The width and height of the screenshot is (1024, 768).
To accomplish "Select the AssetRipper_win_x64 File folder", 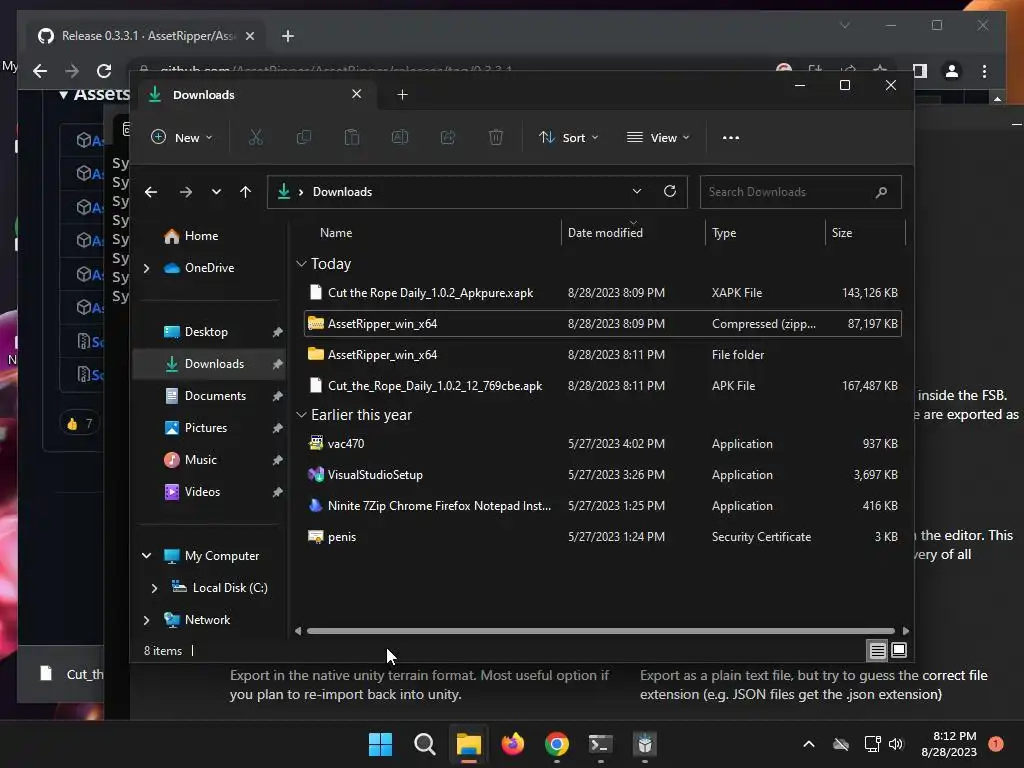I will (x=603, y=355).
